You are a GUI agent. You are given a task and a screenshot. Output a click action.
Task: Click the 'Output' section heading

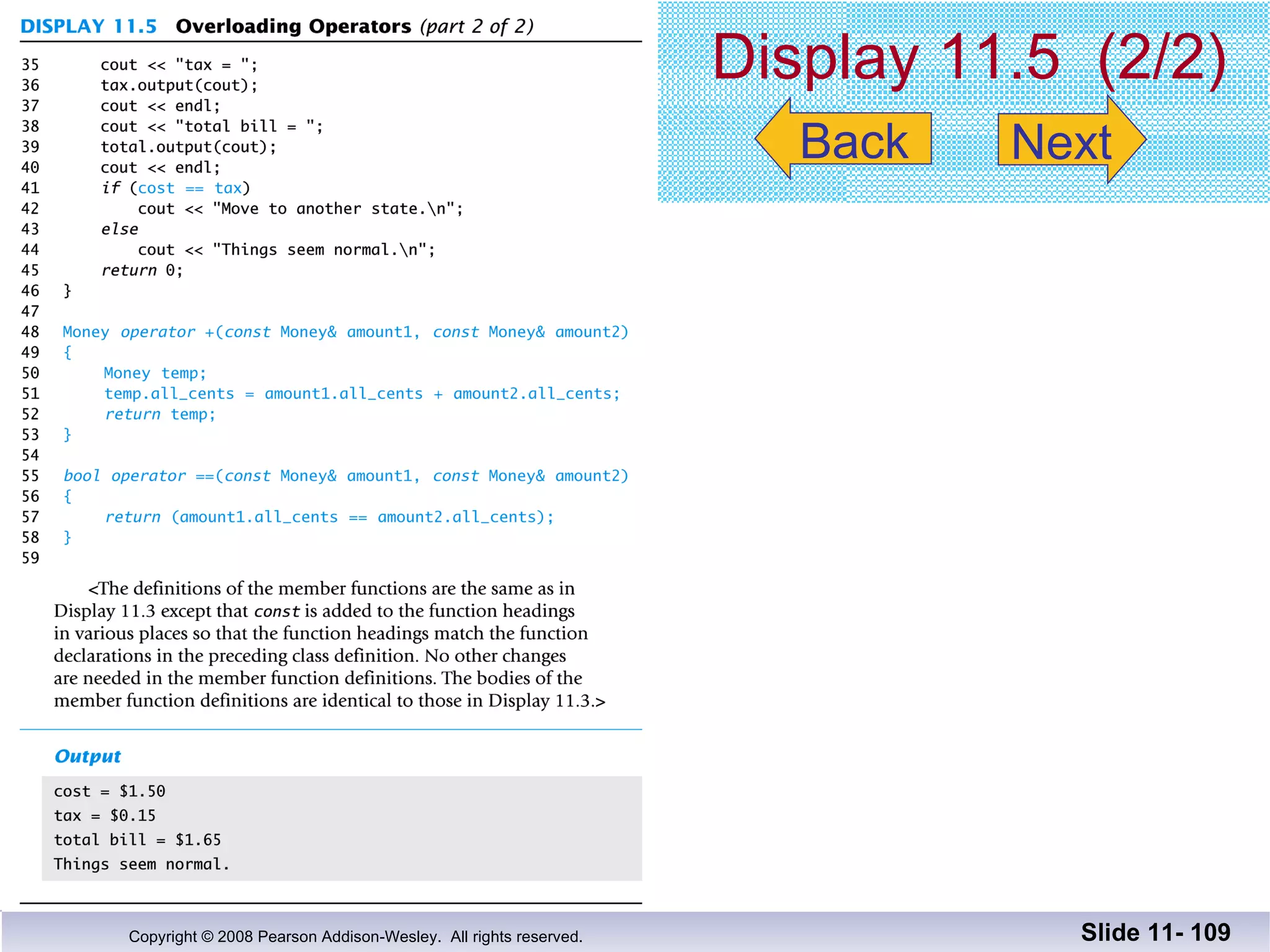[x=87, y=756]
